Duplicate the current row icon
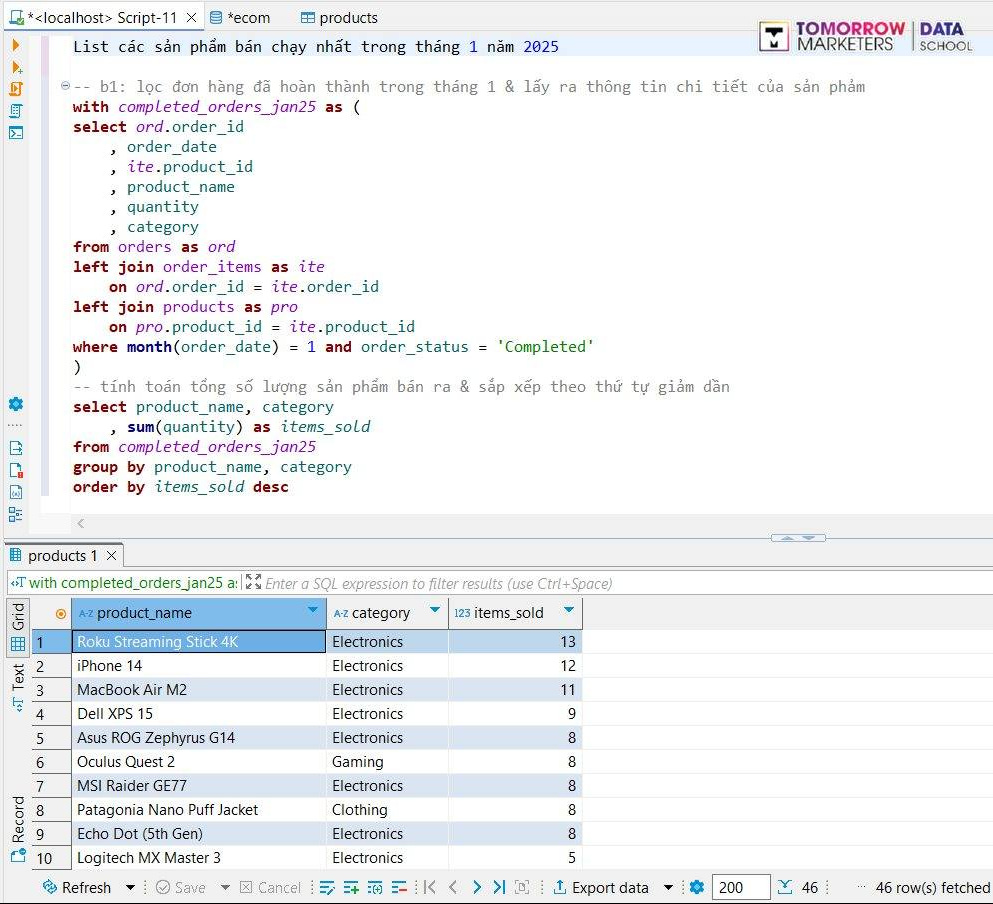993x904 pixels. 375,887
